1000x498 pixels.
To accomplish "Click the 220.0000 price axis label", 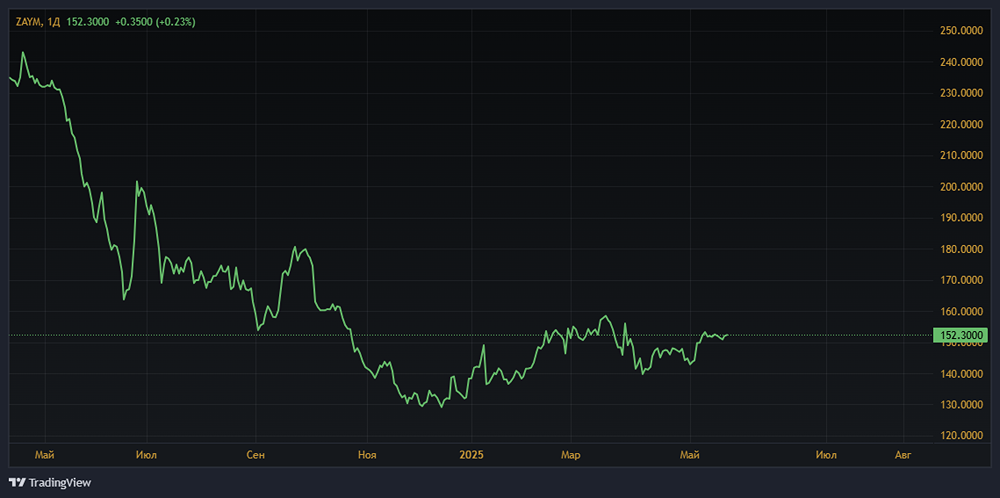I will coord(960,125).
